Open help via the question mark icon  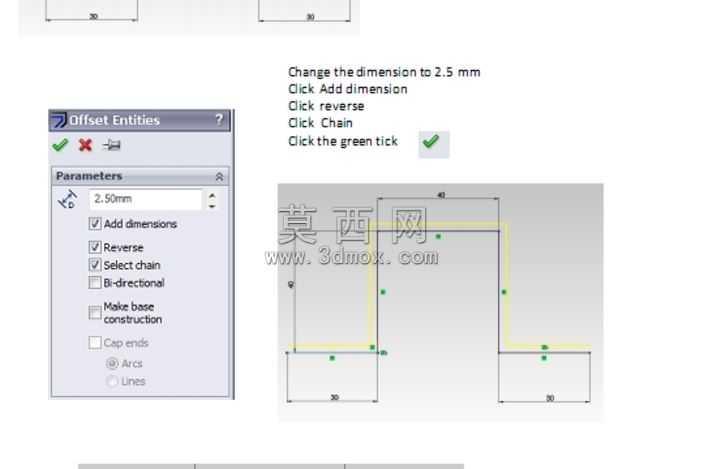pyautogui.click(x=219, y=119)
